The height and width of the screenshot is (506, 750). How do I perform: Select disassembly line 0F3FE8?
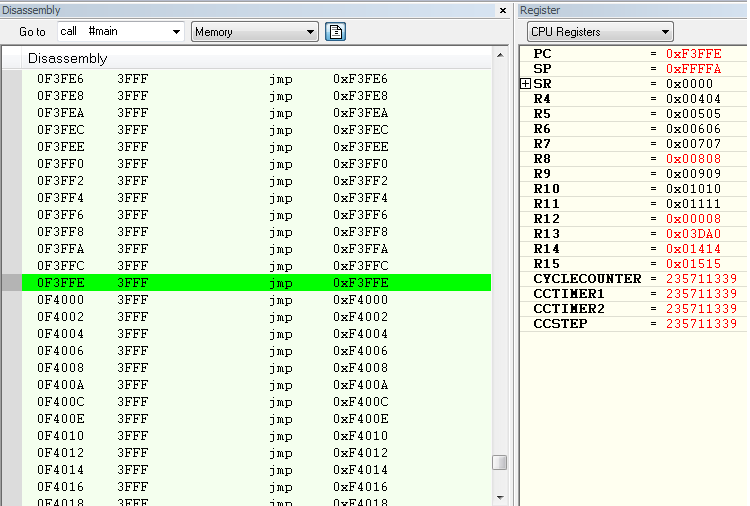pyautogui.click(x=256, y=96)
